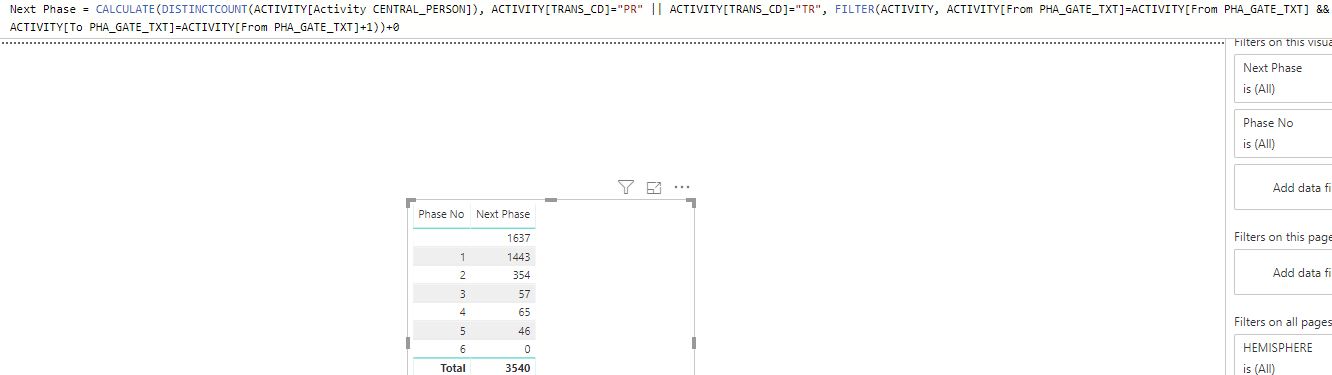
Task: Click 'Filters on all pages' heading
Action: click(1283, 322)
